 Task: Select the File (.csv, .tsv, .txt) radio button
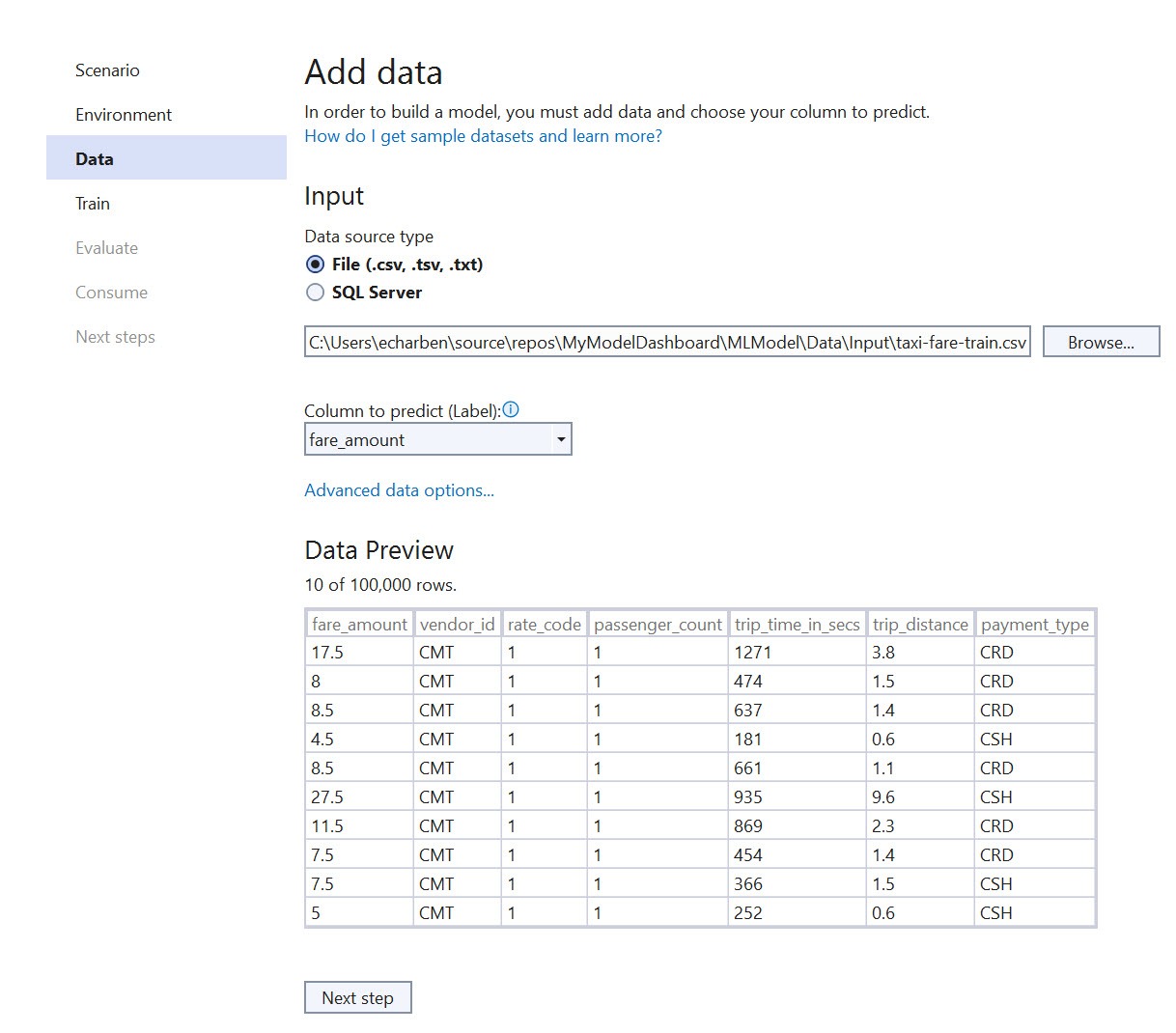pos(315,265)
